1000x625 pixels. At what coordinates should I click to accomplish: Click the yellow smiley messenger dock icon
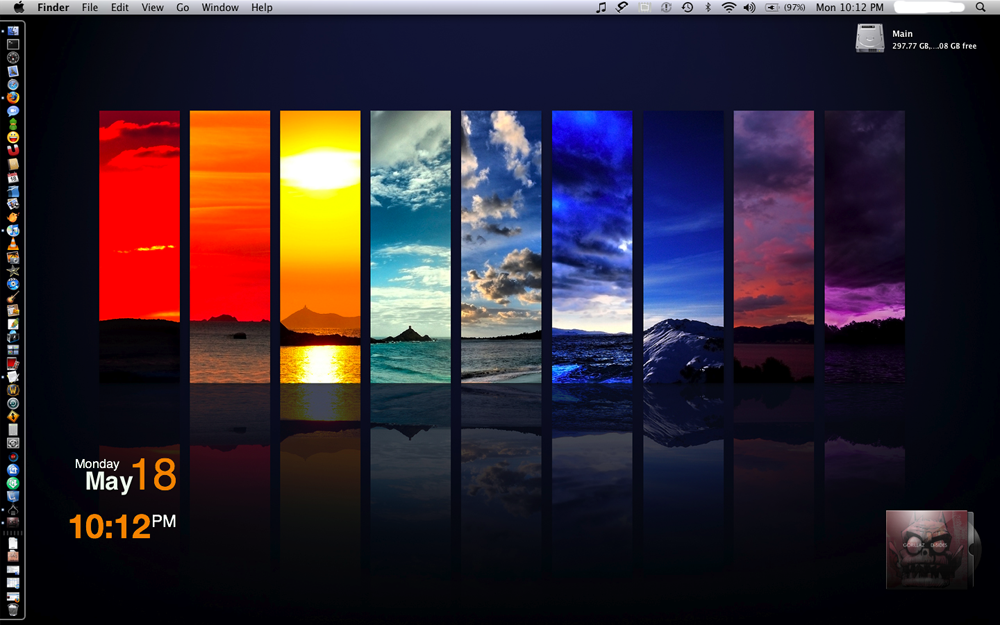tap(13, 137)
